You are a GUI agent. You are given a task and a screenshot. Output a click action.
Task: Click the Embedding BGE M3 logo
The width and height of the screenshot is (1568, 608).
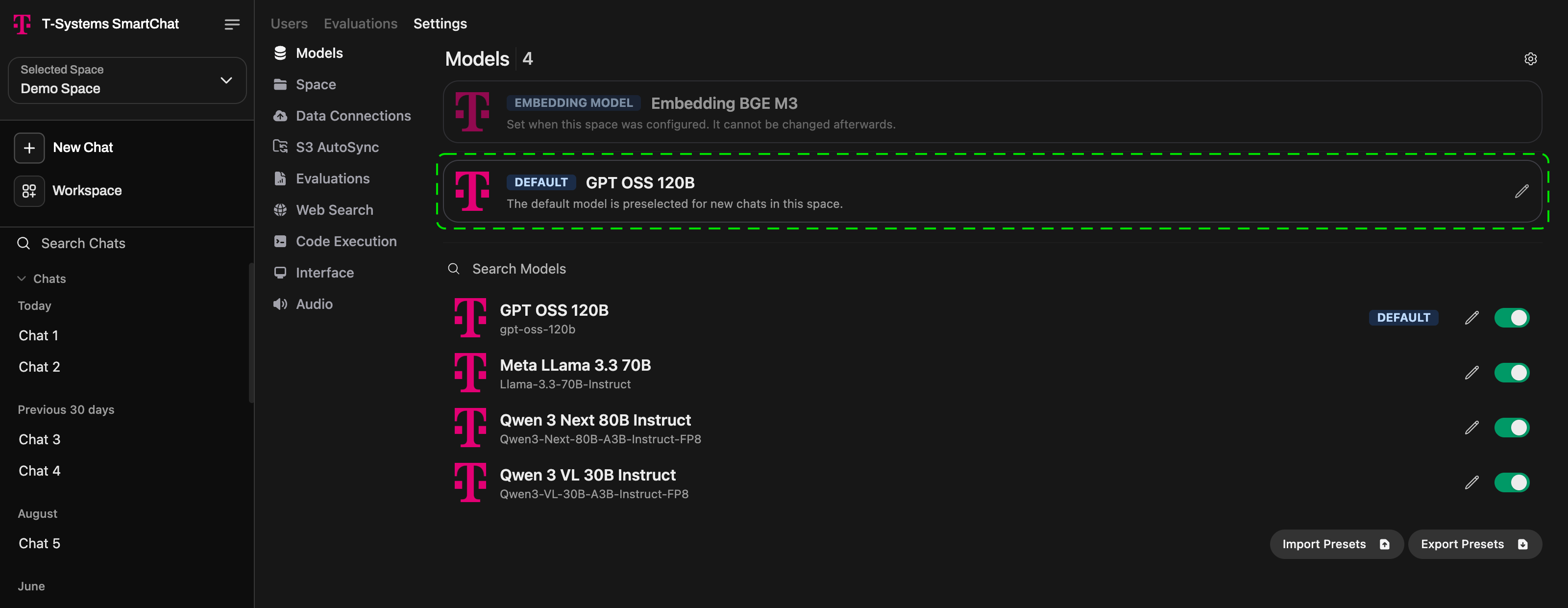point(472,112)
